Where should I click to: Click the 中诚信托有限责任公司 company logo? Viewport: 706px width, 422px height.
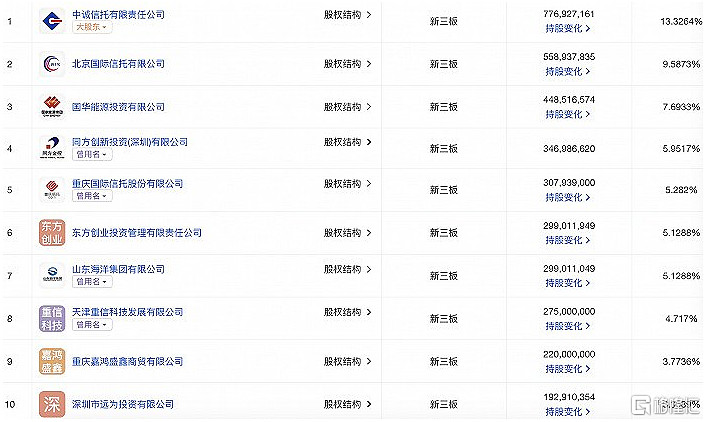(x=52, y=21)
